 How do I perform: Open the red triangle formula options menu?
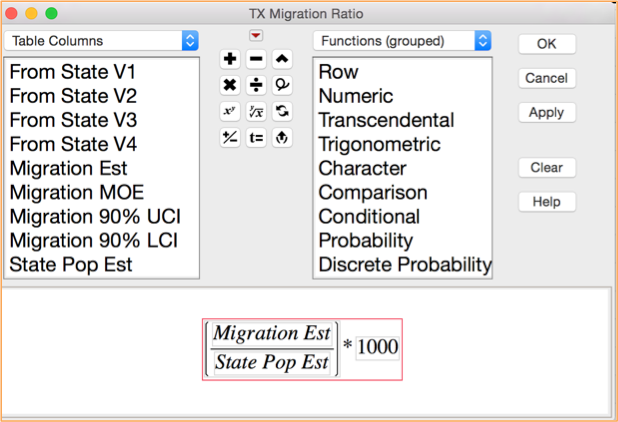(256, 35)
